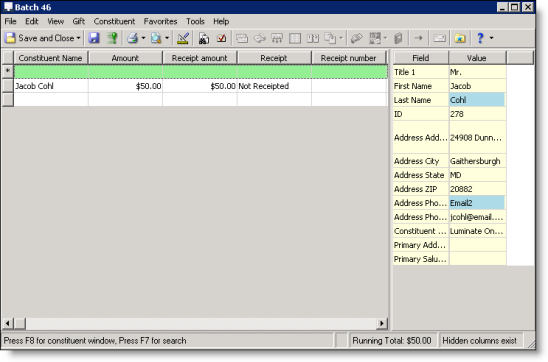Click the ID value 278
This screenshot has height=362, width=548.
pos(477,114)
